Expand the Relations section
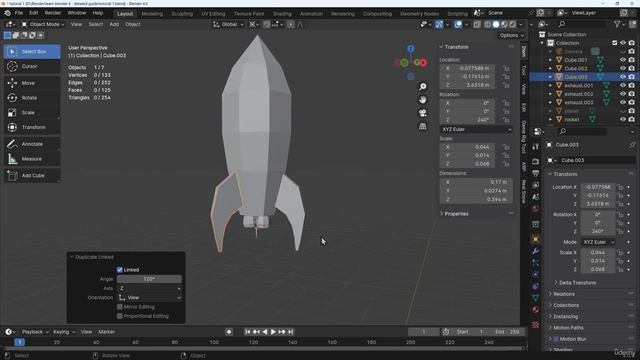The image size is (640, 360). click(x=564, y=294)
